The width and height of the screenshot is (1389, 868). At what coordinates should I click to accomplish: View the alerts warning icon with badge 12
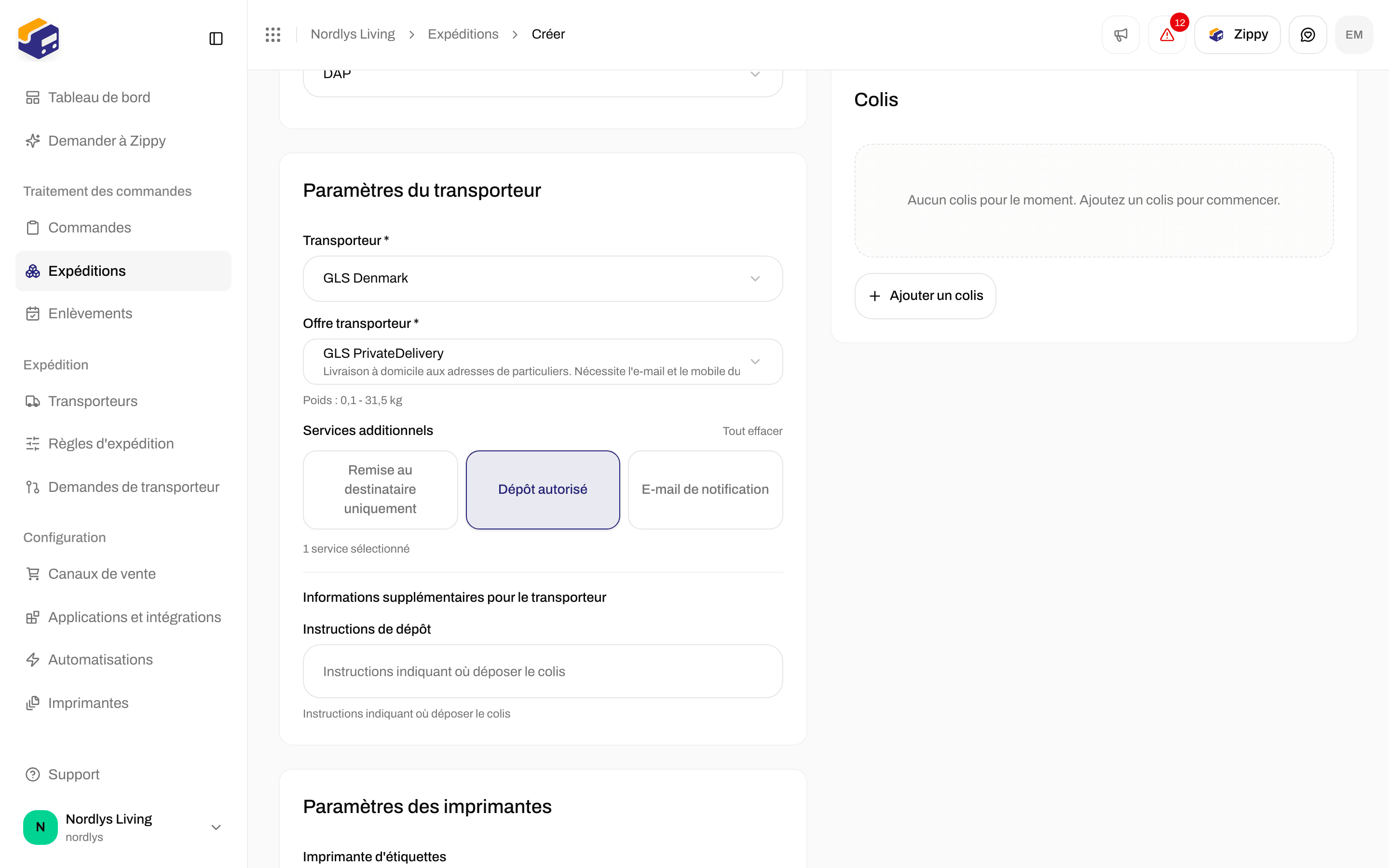click(x=1167, y=34)
